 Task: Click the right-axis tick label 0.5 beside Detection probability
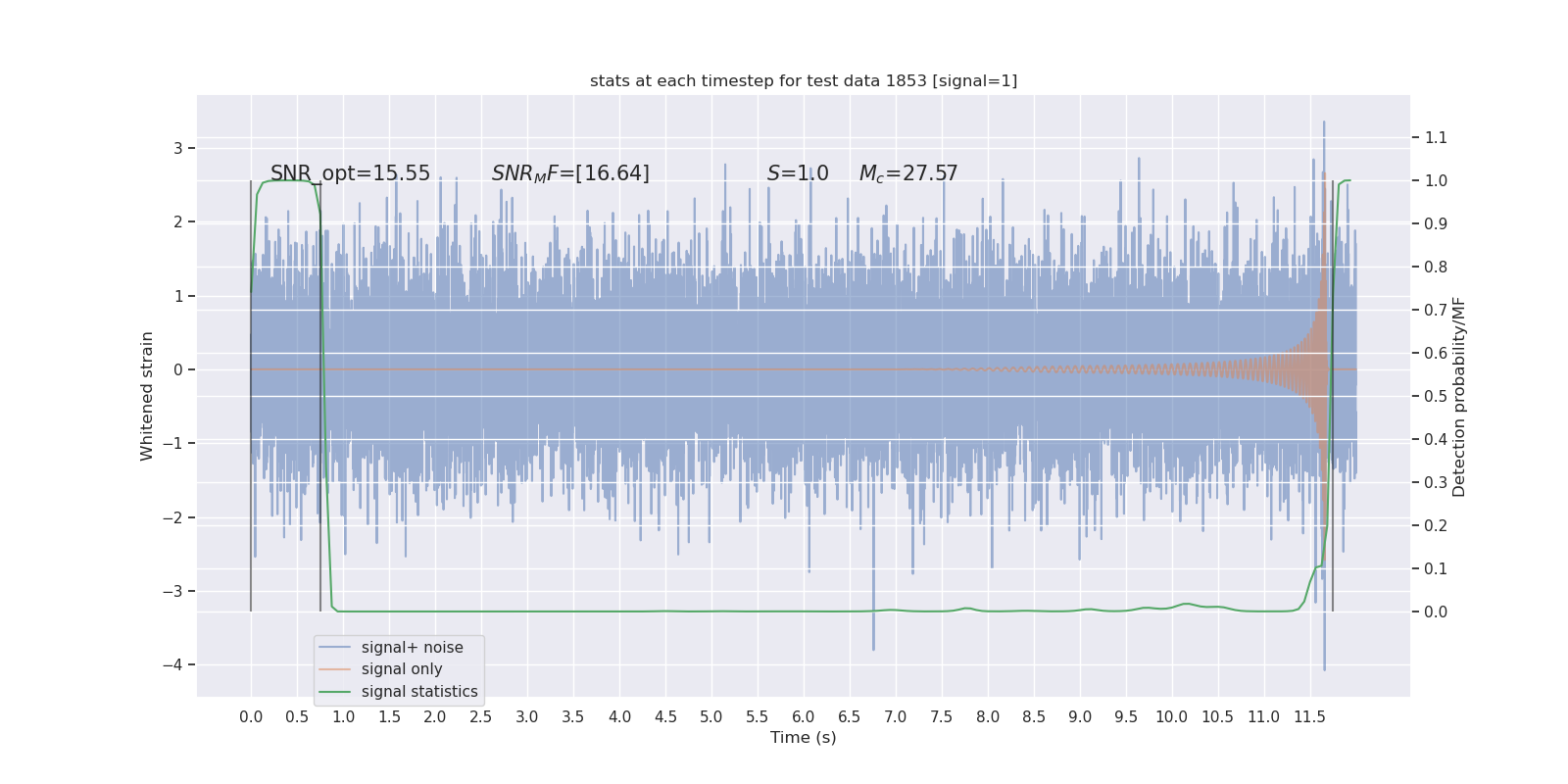(x=1436, y=396)
